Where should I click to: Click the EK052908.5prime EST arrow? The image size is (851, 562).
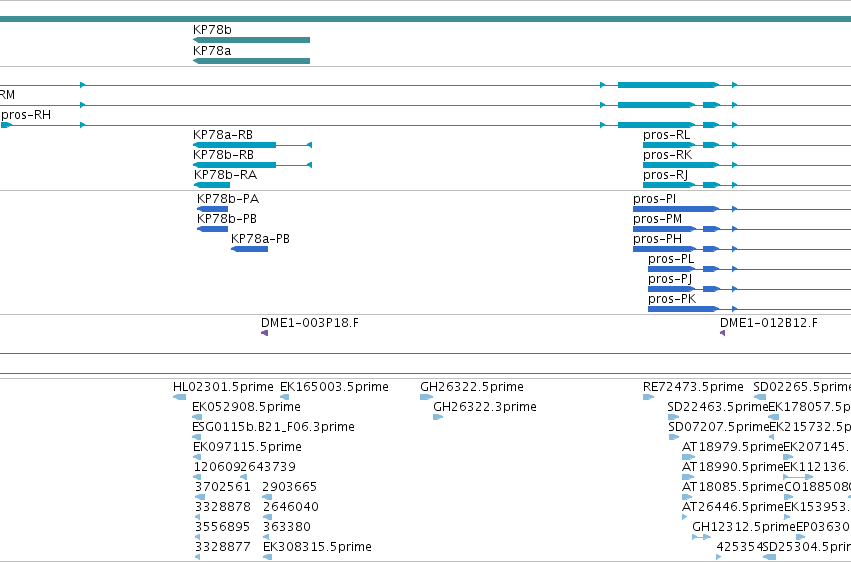click(x=197, y=417)
